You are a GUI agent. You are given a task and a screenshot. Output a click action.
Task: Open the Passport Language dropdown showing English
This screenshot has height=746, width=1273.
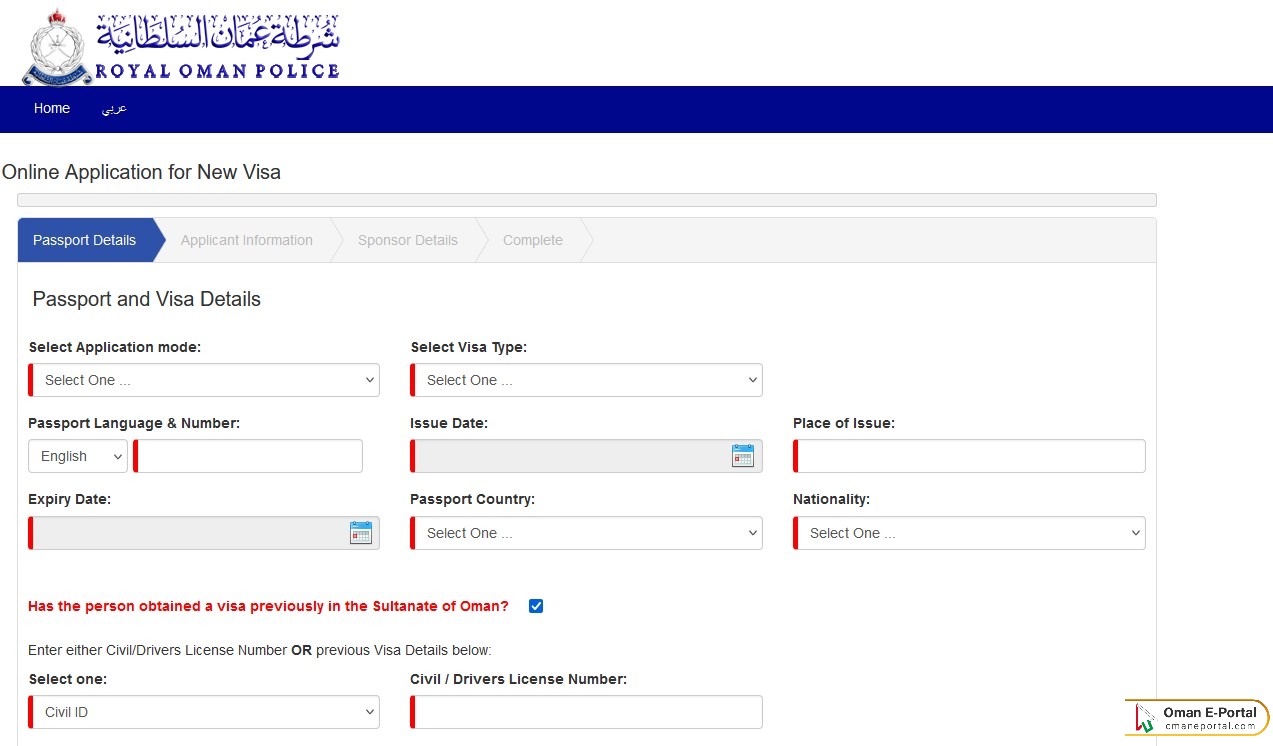77,456
